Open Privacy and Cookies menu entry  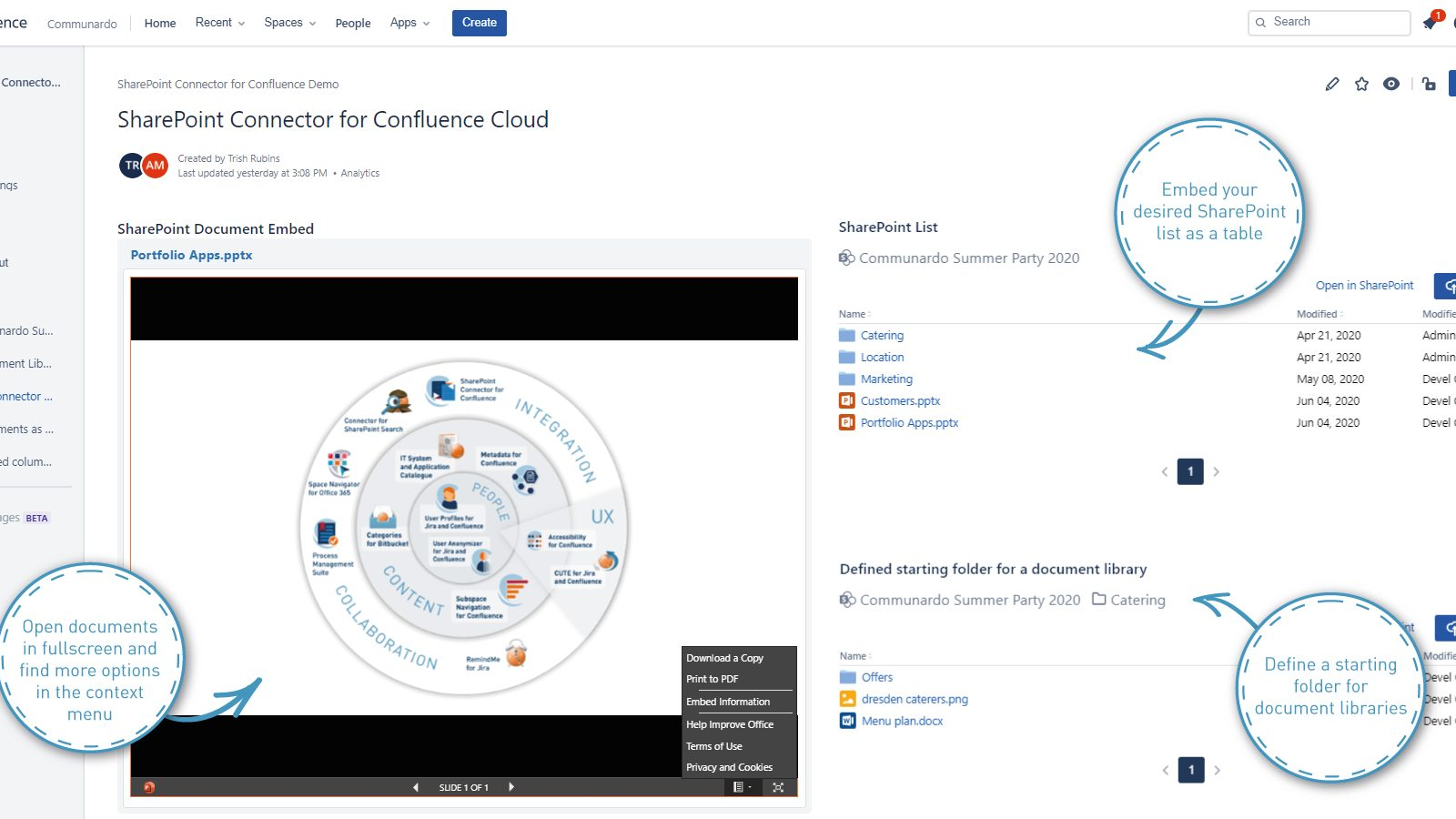(730, 767)
